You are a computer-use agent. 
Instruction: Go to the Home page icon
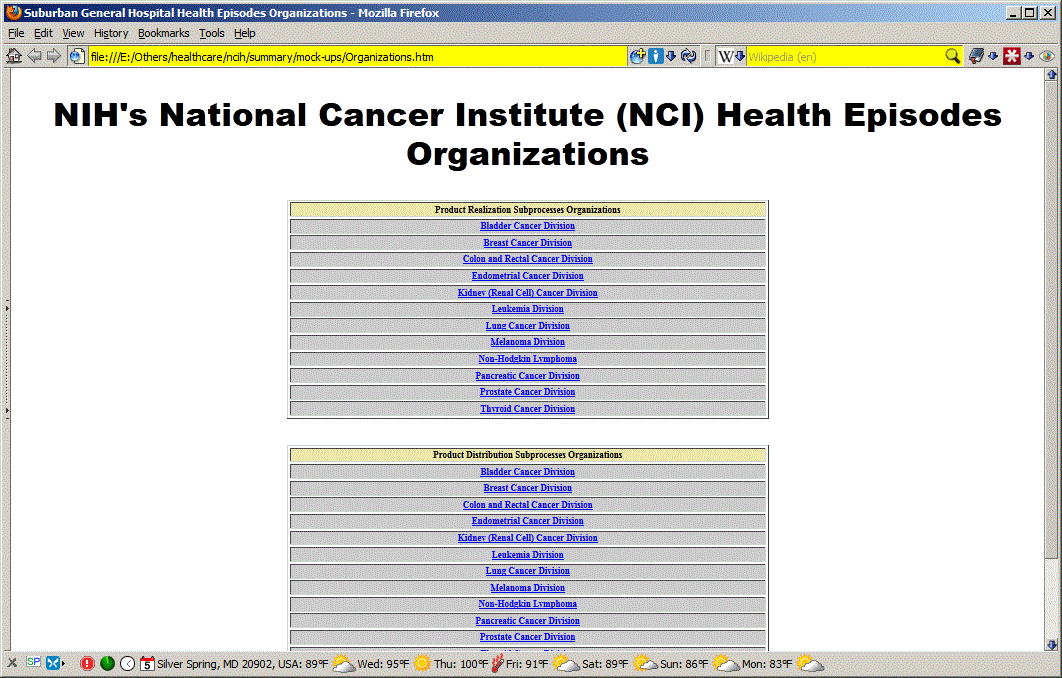(x=14, y=56)
